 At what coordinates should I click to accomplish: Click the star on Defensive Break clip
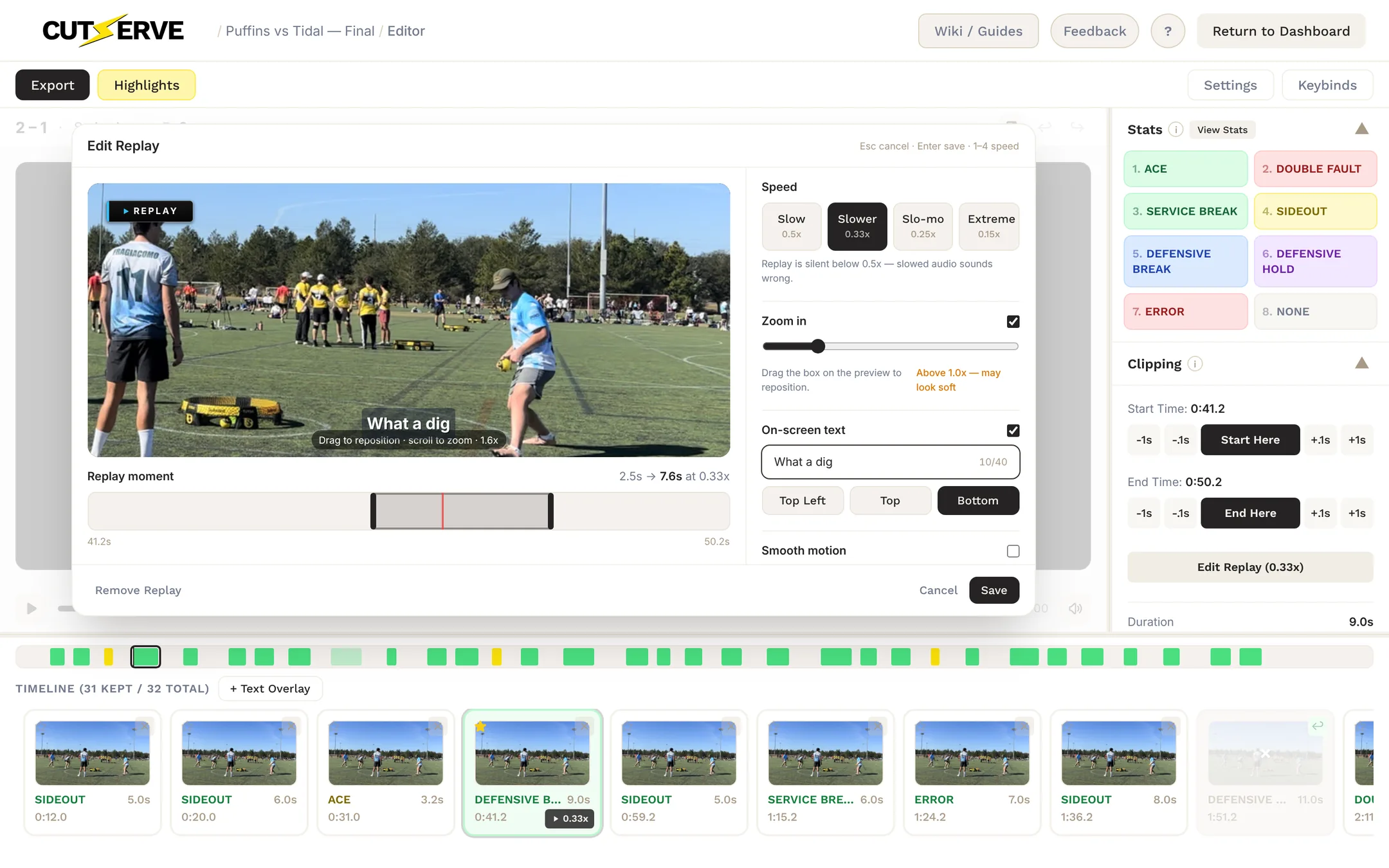pos(481,727)
